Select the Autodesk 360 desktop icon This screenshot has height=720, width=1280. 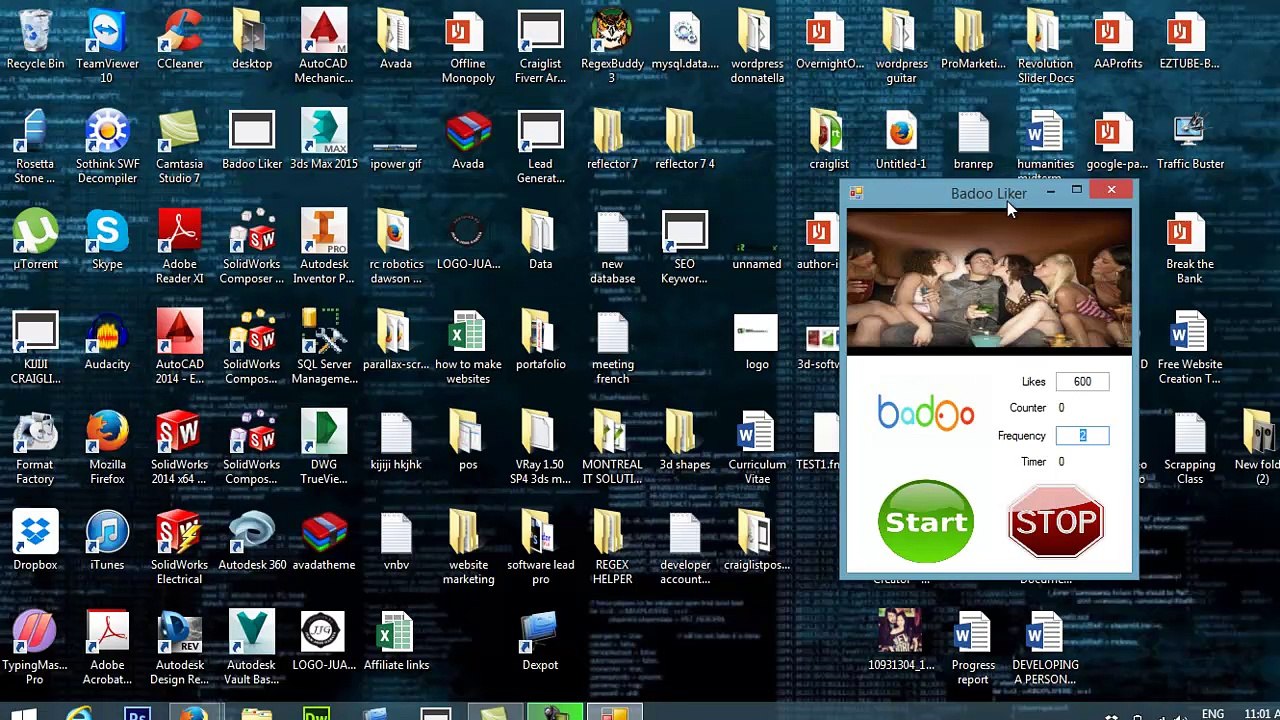(252, 541)
